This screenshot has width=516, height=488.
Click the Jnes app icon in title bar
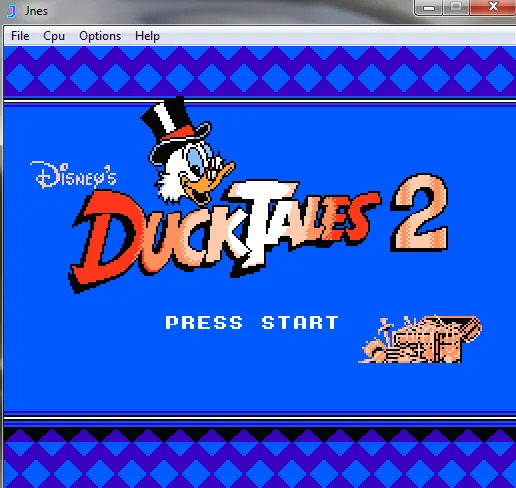(x=12, y=11)
